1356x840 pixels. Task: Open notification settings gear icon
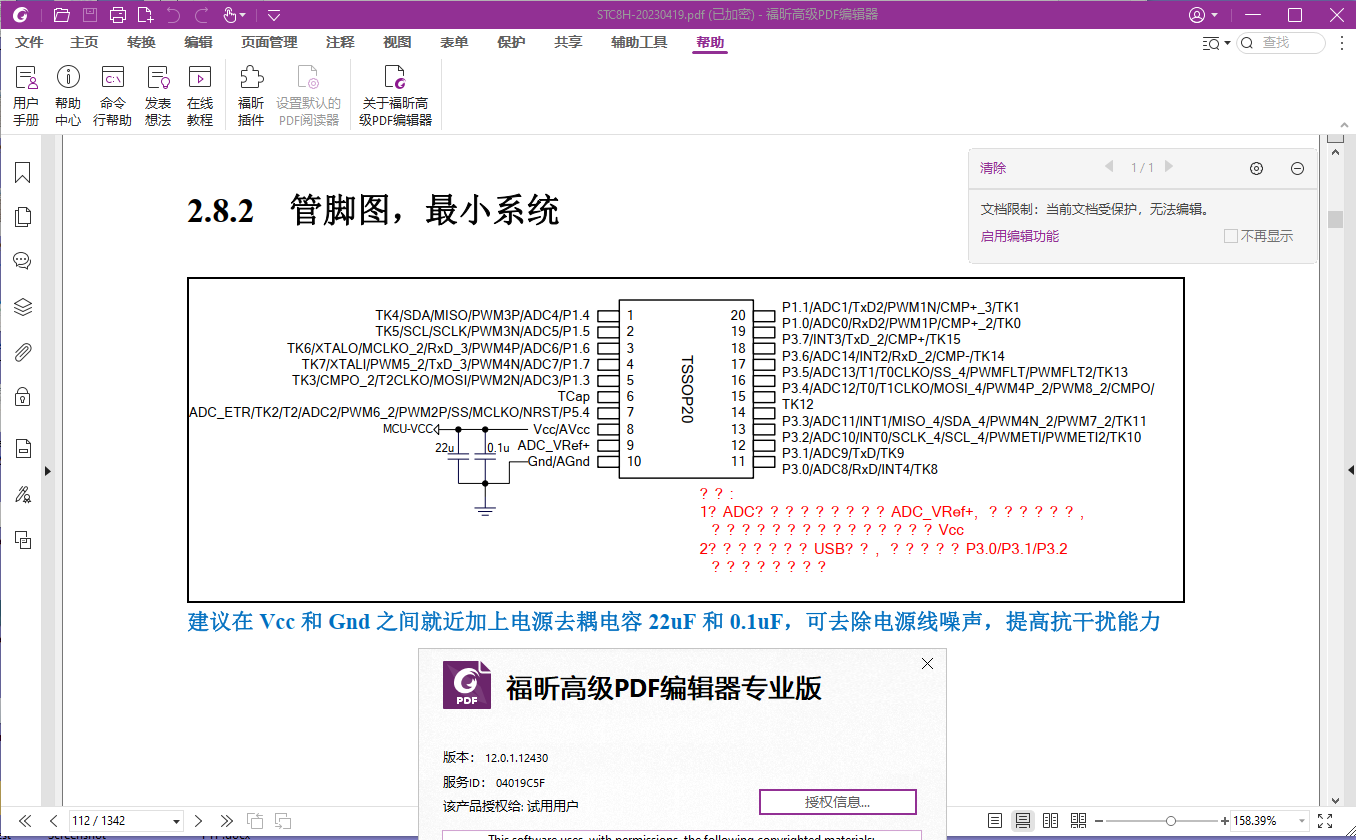1257,169
